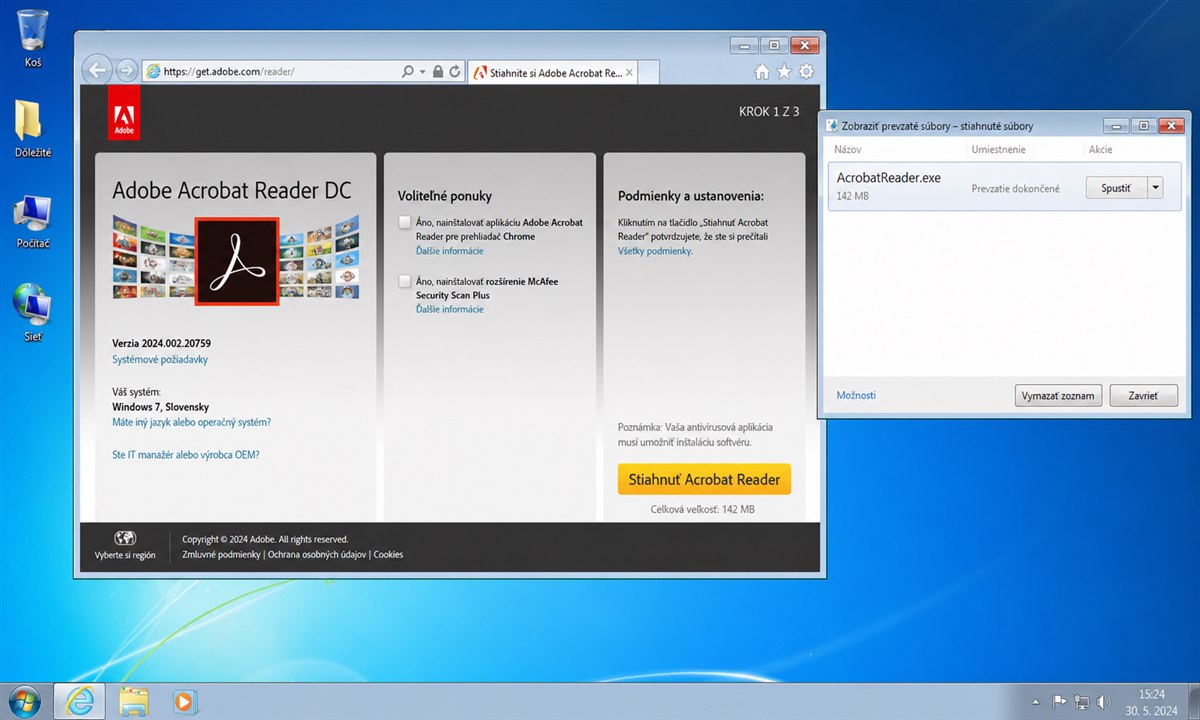Open Zmluvné podmienky footer link
The image size is (1200, 720).
(x=222, y=554)
